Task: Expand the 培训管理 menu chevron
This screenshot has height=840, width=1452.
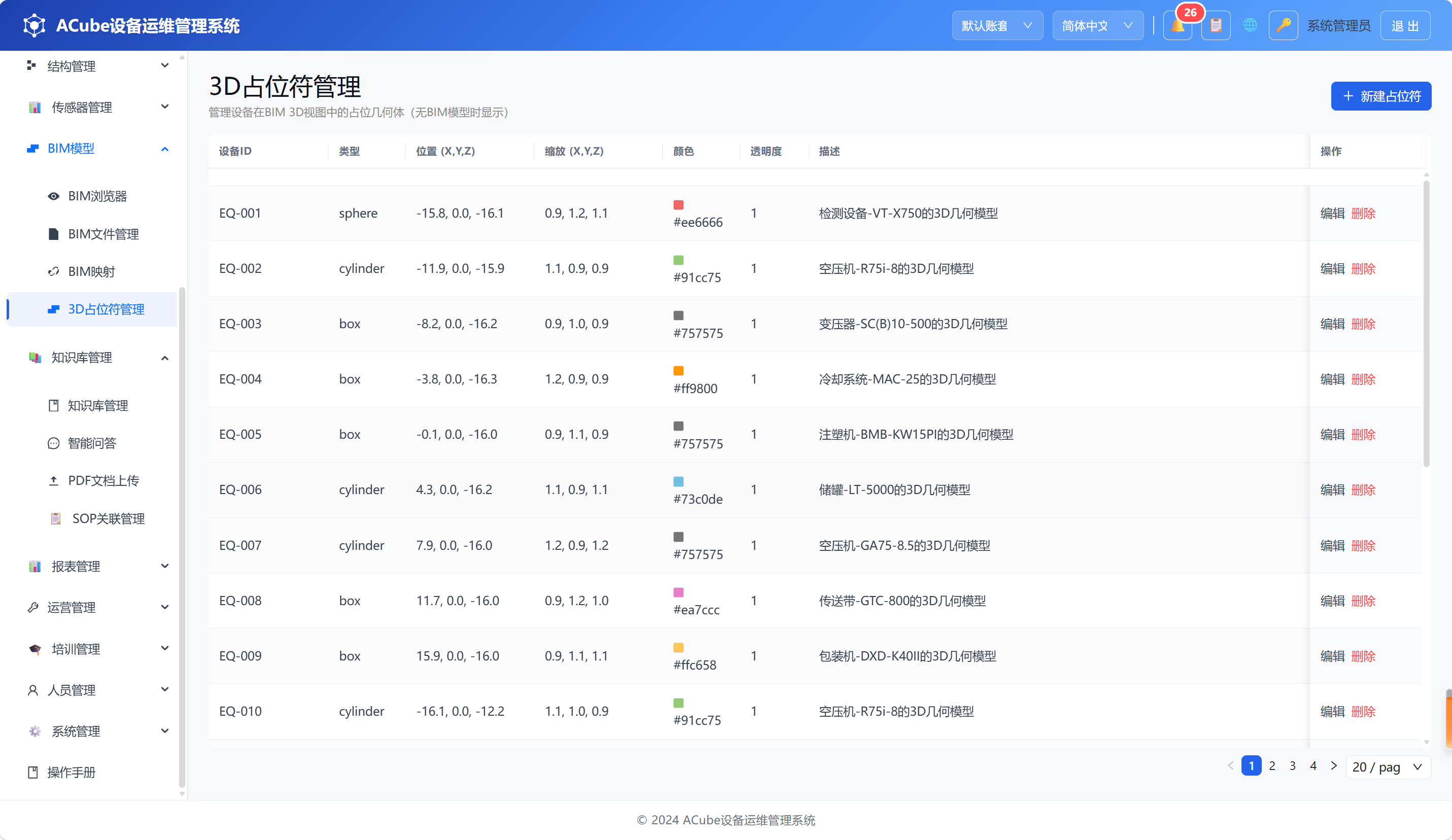Action: (165, 648)
